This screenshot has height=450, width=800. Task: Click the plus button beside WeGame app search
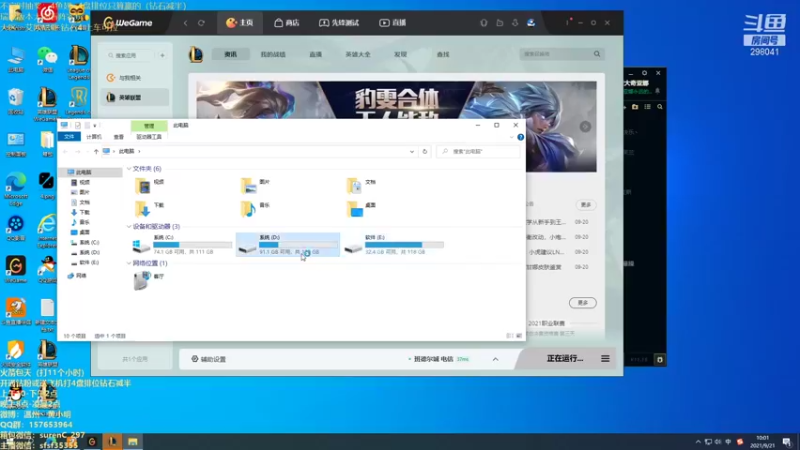click(x=162, y=55)
